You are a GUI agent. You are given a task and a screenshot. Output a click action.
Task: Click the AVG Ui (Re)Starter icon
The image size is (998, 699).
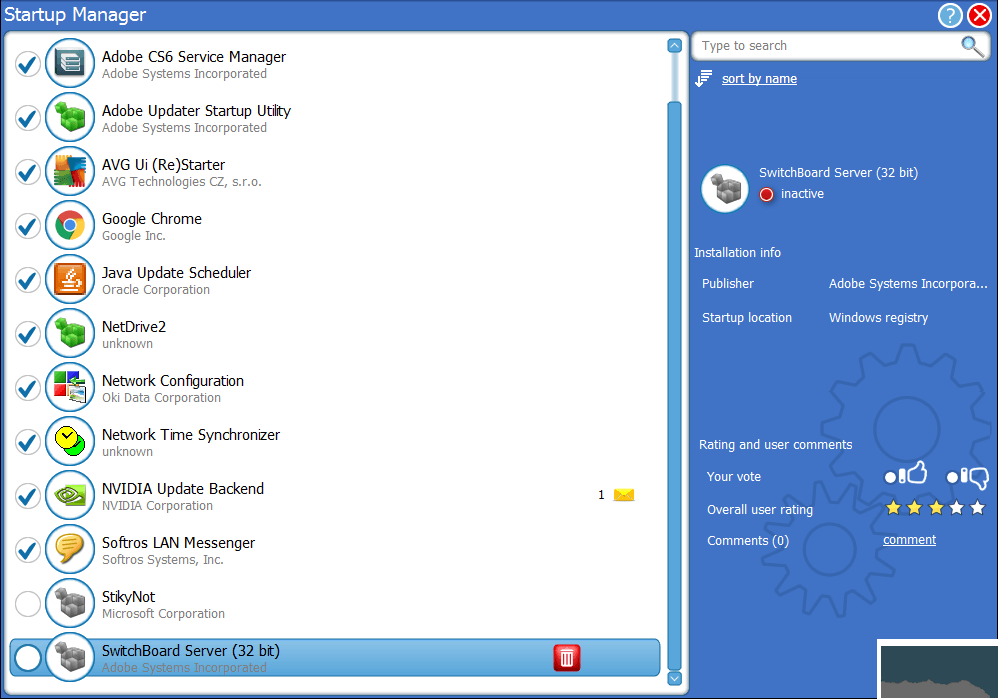click(x=69, y=171)
